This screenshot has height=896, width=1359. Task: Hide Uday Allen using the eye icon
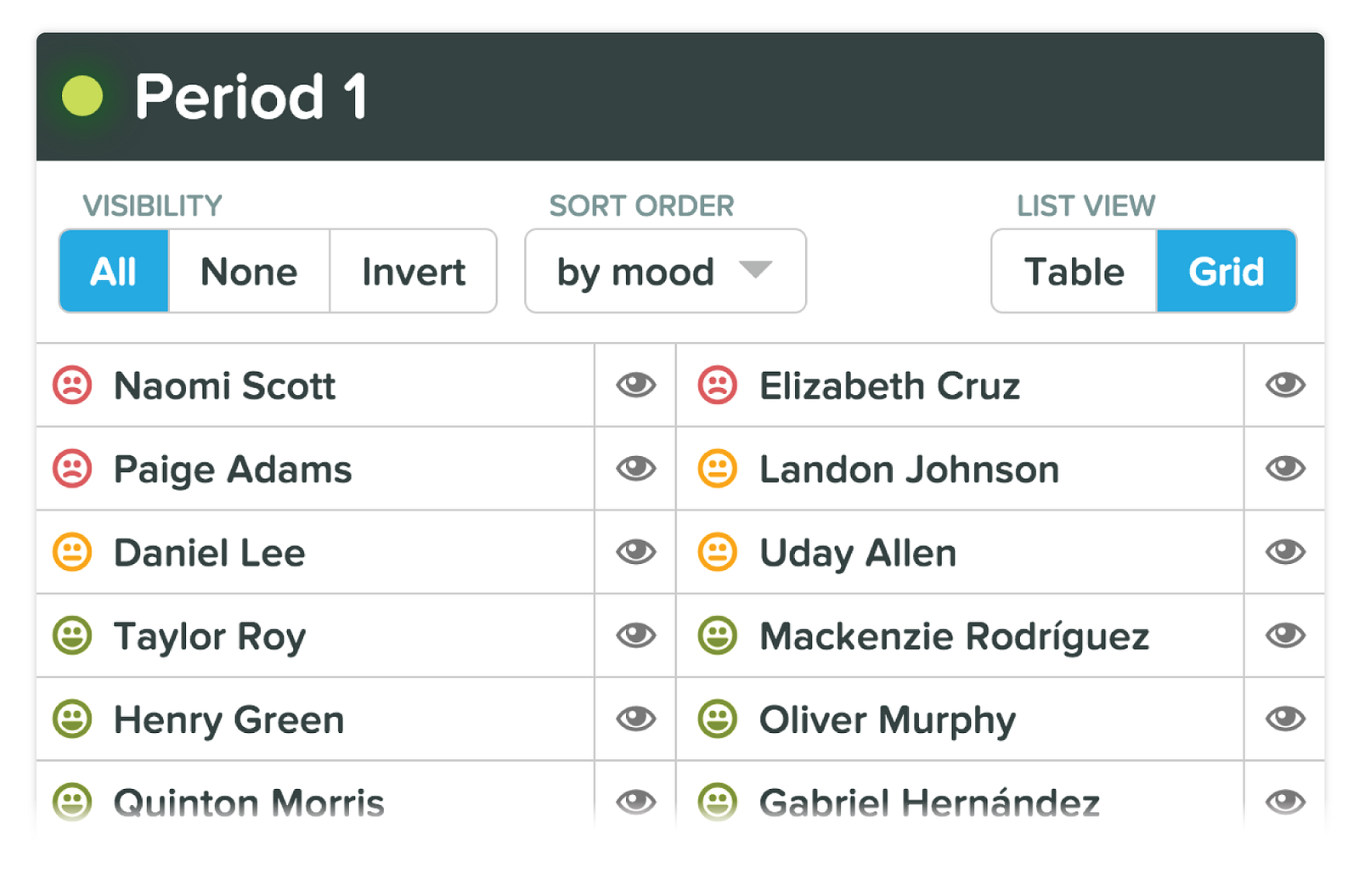[x=1285, y=552]
